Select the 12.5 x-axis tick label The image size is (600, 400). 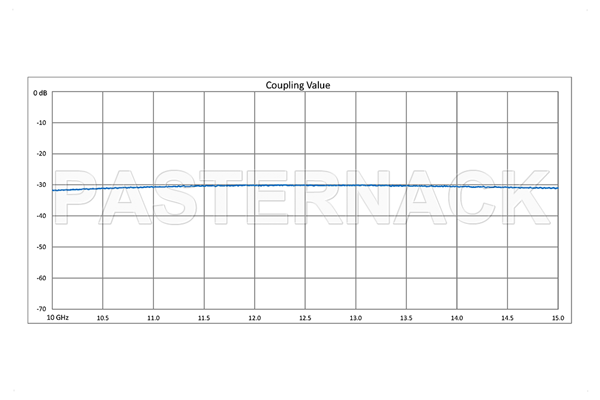pos(305,318)
